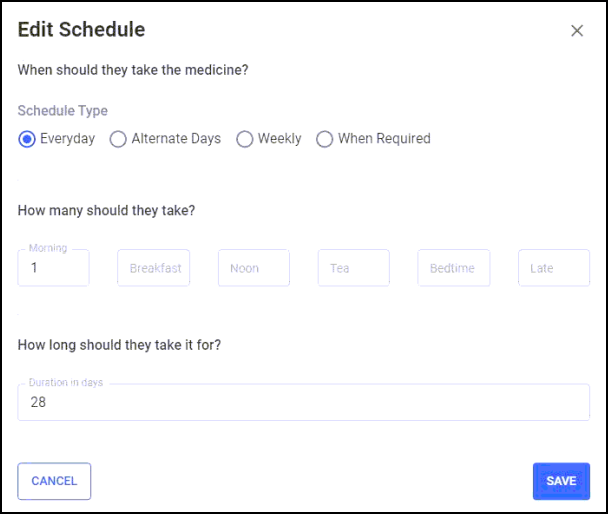This screenshot has height=514, width=608.
Task: Click the Everyday label text
Action: pyautogui.click(x=67, y=139)
